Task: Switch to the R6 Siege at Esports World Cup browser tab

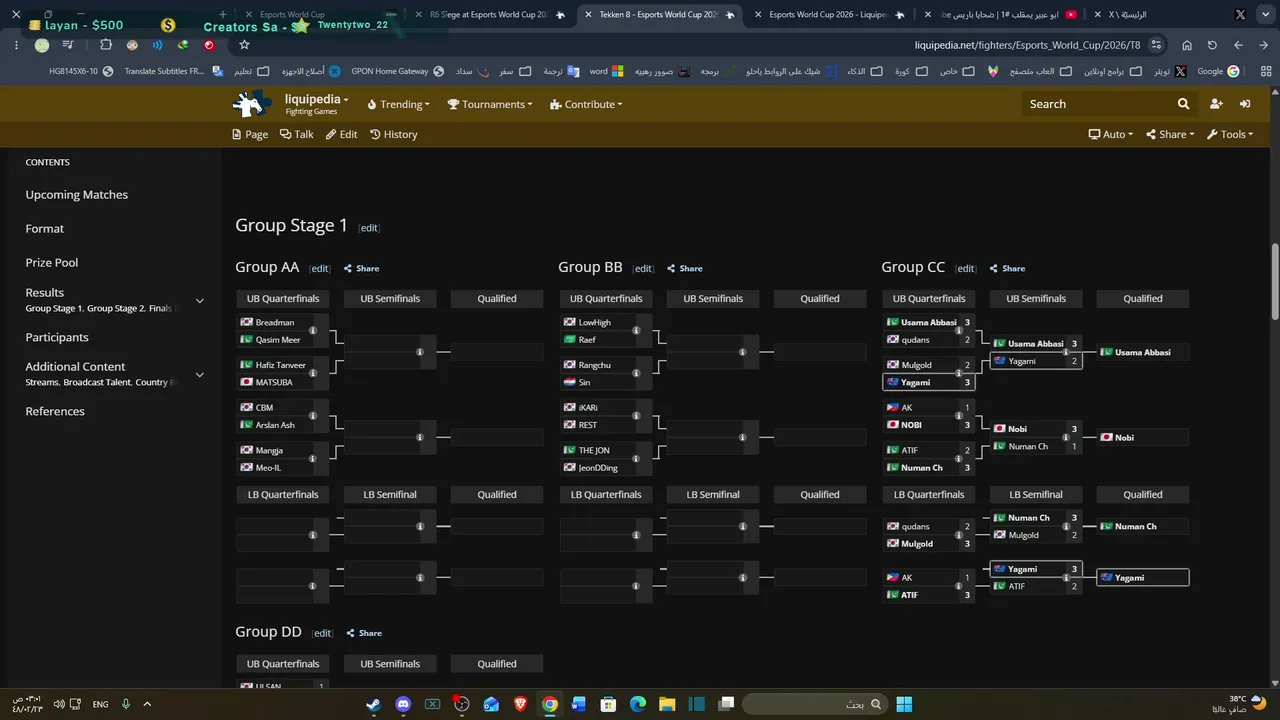Action: 488,15
